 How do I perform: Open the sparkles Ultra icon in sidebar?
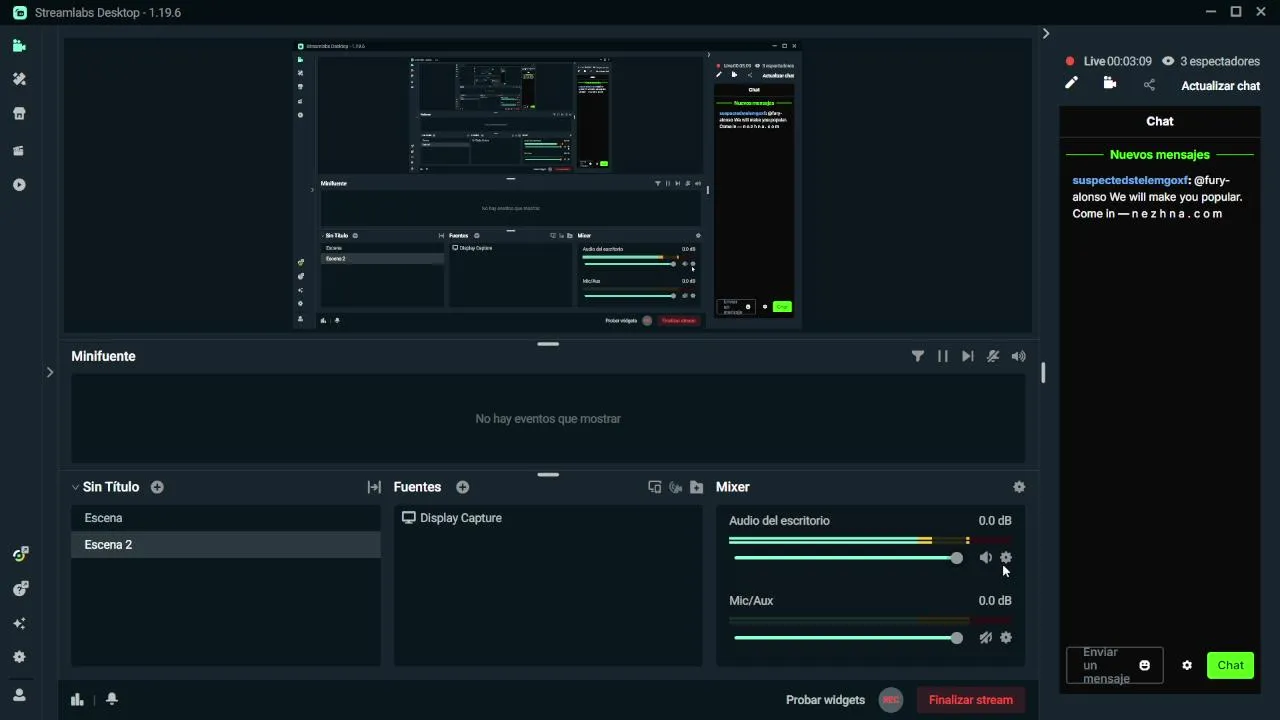pyautogui.click(x=19, y=623)
